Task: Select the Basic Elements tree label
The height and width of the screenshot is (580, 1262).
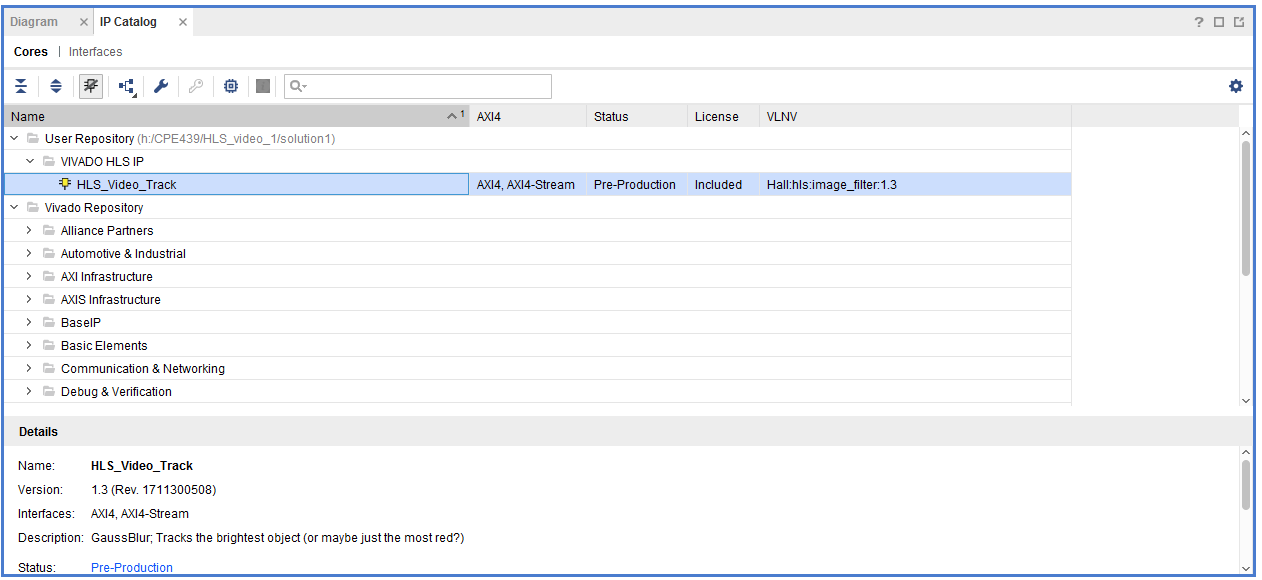Action: [104, 346]
